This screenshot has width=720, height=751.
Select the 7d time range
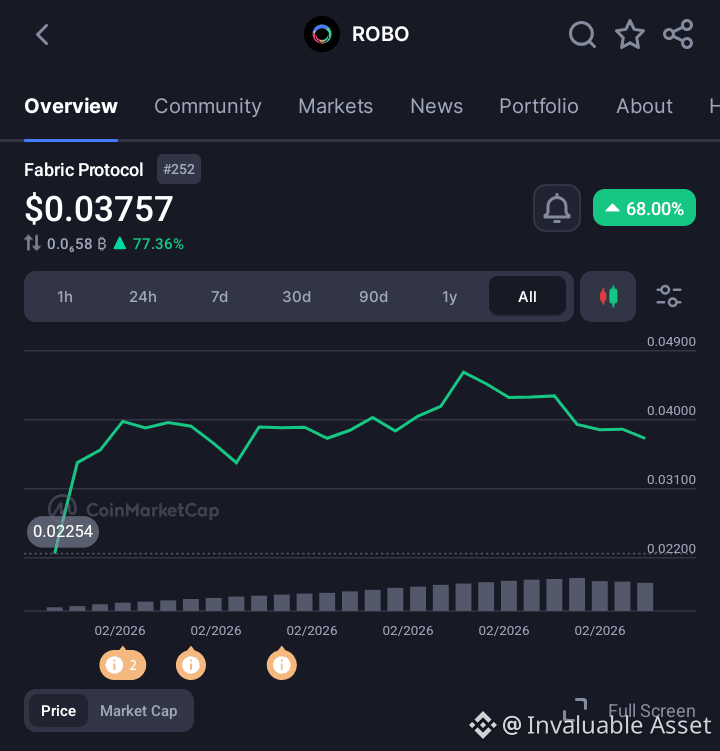click(219, 297)
